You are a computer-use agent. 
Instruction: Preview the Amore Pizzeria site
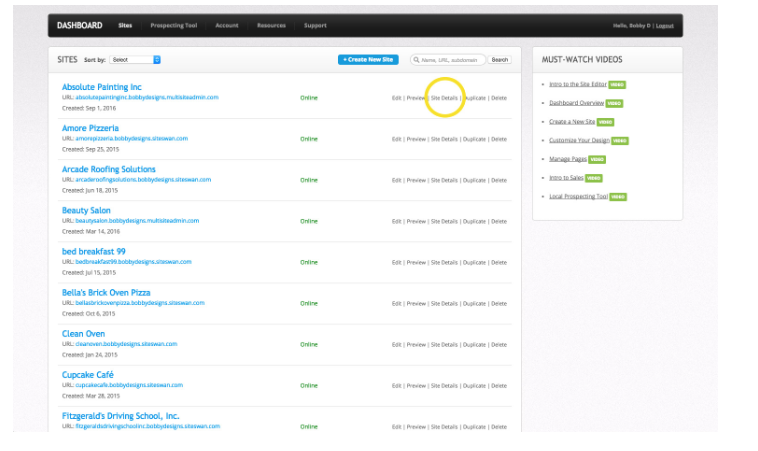(416, 139)
